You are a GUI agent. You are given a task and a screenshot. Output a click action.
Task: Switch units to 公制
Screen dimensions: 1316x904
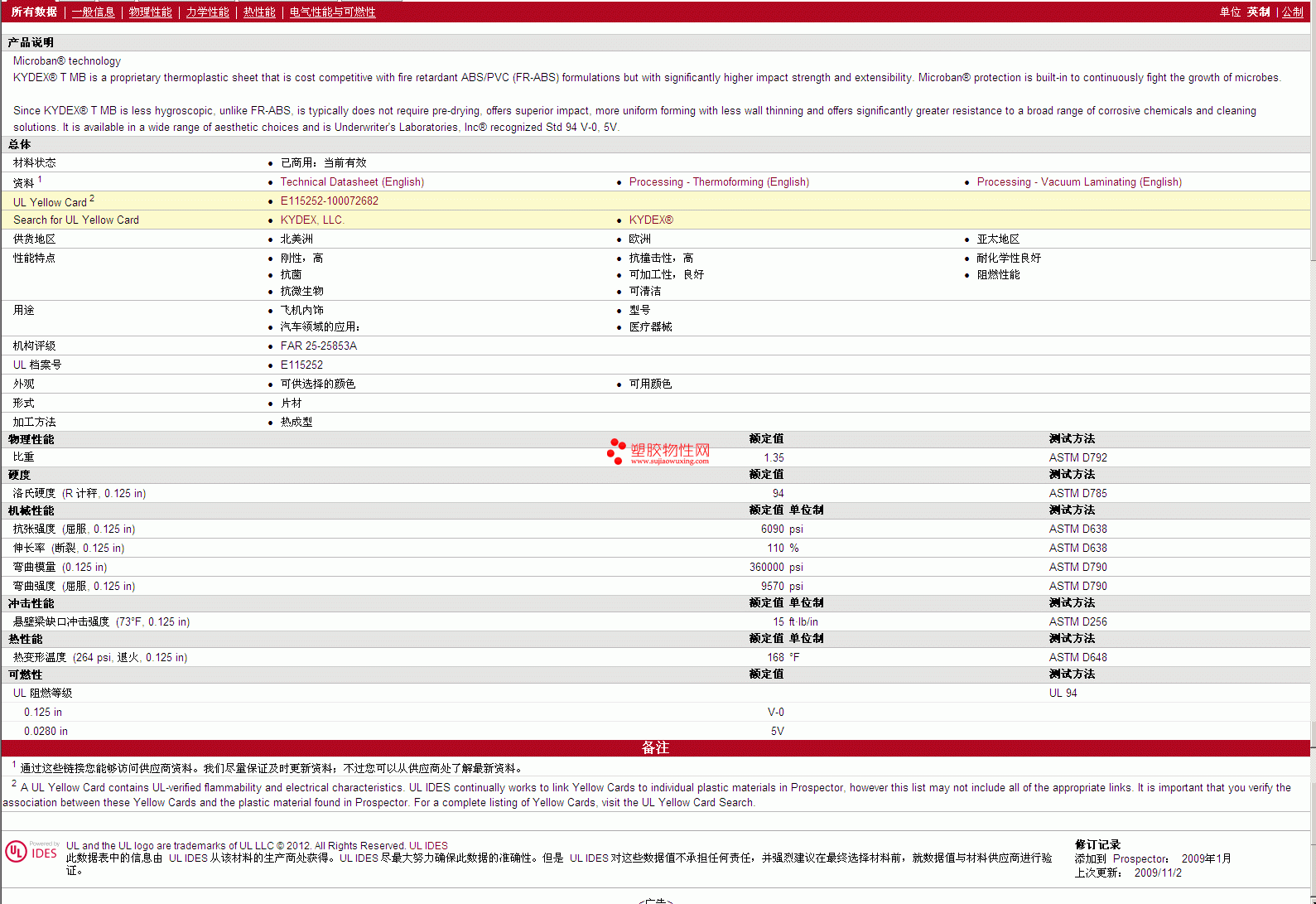click(x=1293, y=12)
